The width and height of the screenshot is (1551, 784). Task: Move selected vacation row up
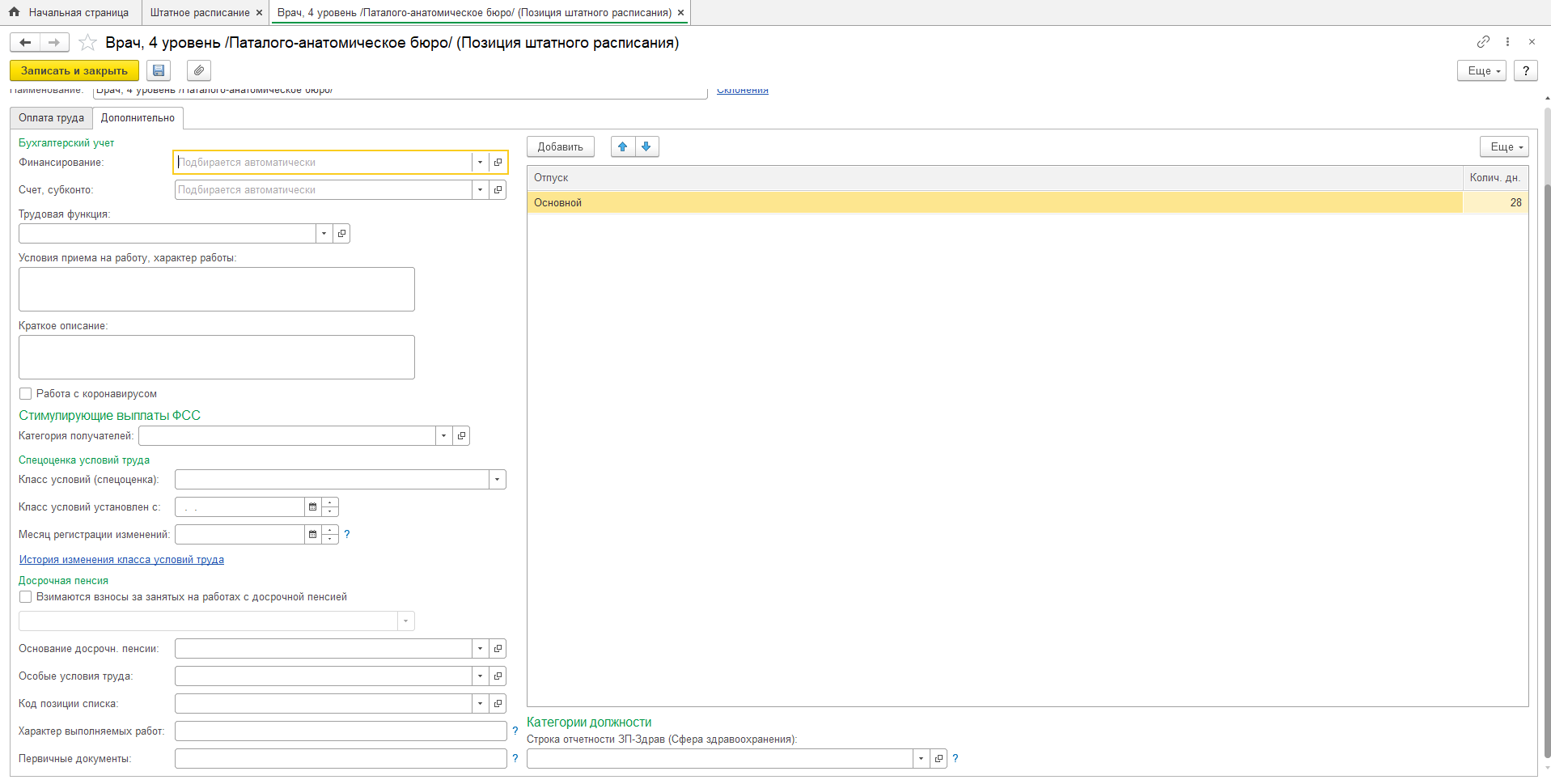point(623,146)
